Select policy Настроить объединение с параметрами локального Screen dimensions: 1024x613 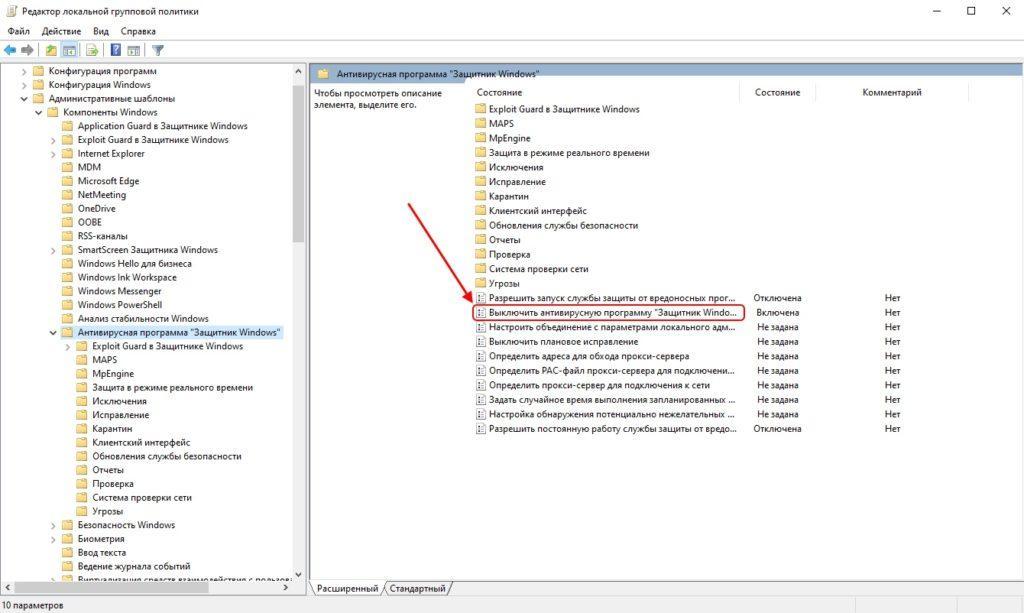(612, 327)
